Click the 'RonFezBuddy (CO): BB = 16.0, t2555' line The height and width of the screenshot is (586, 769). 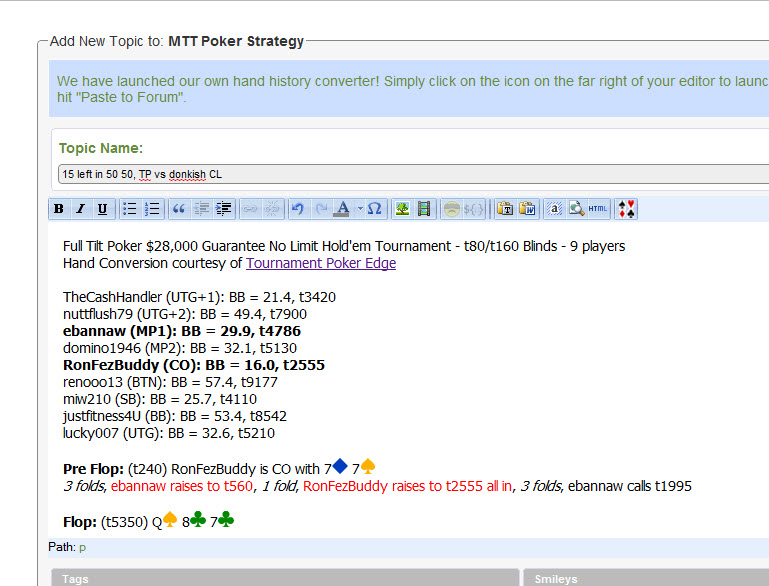coord(194,365)
